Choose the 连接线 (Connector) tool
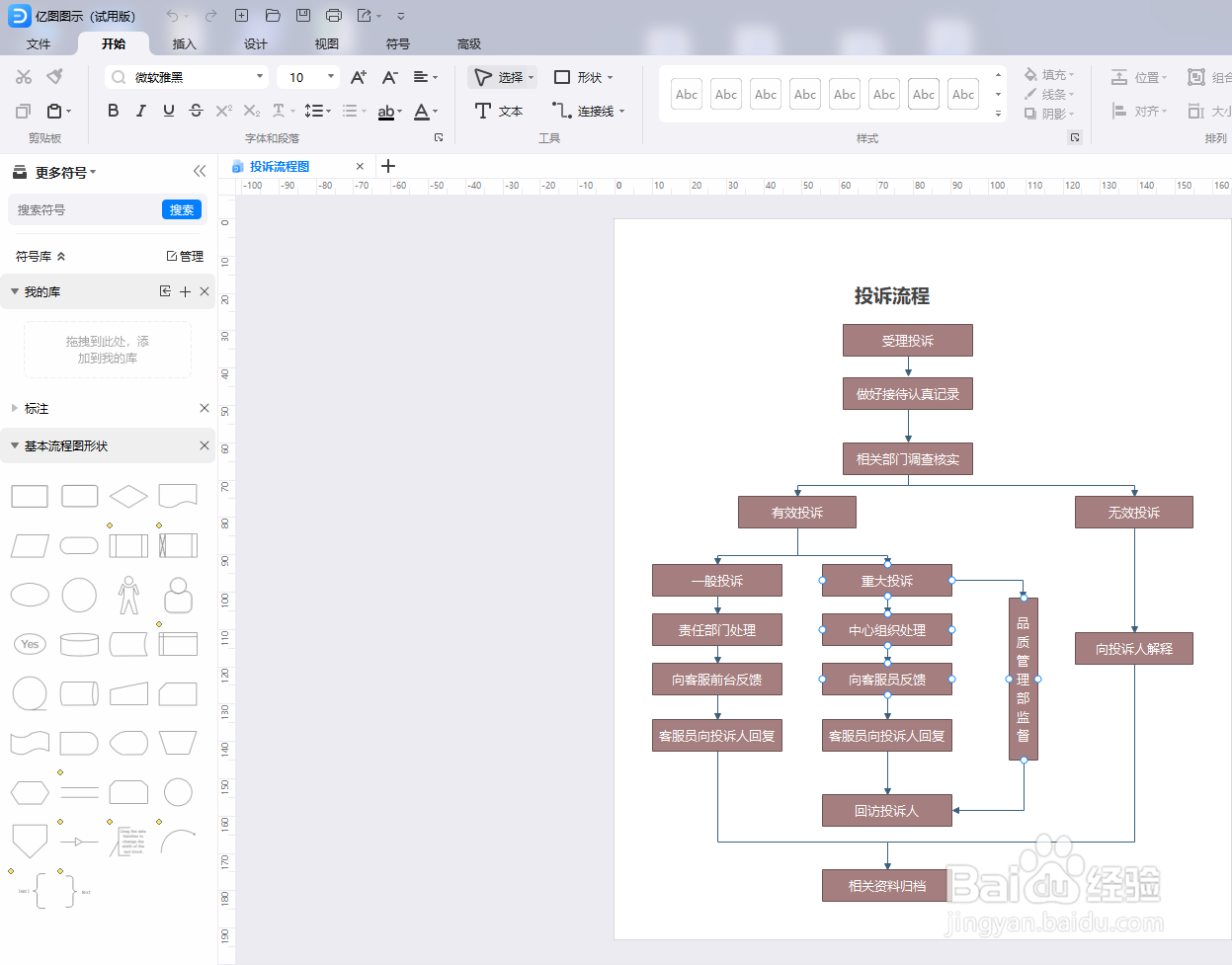Screen dimensions: 1232x965 (x=588, y=111)
